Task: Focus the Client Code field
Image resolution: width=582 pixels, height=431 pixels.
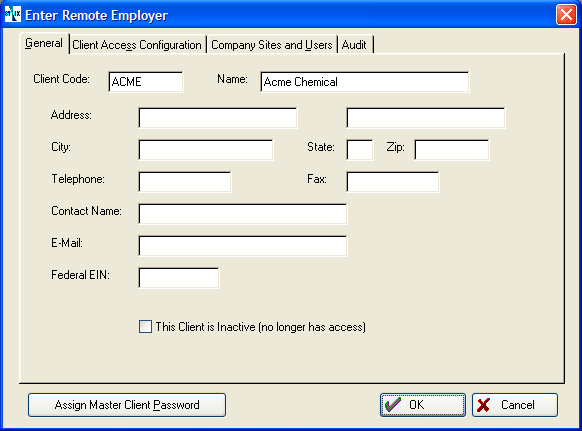Action: tap(146, 82)
